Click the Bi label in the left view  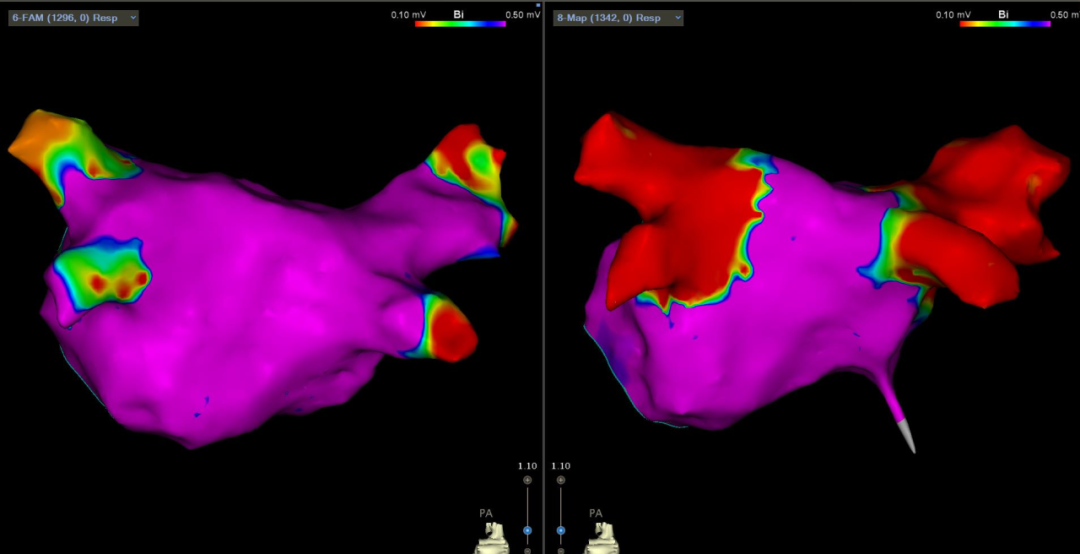tap(459, 14)
